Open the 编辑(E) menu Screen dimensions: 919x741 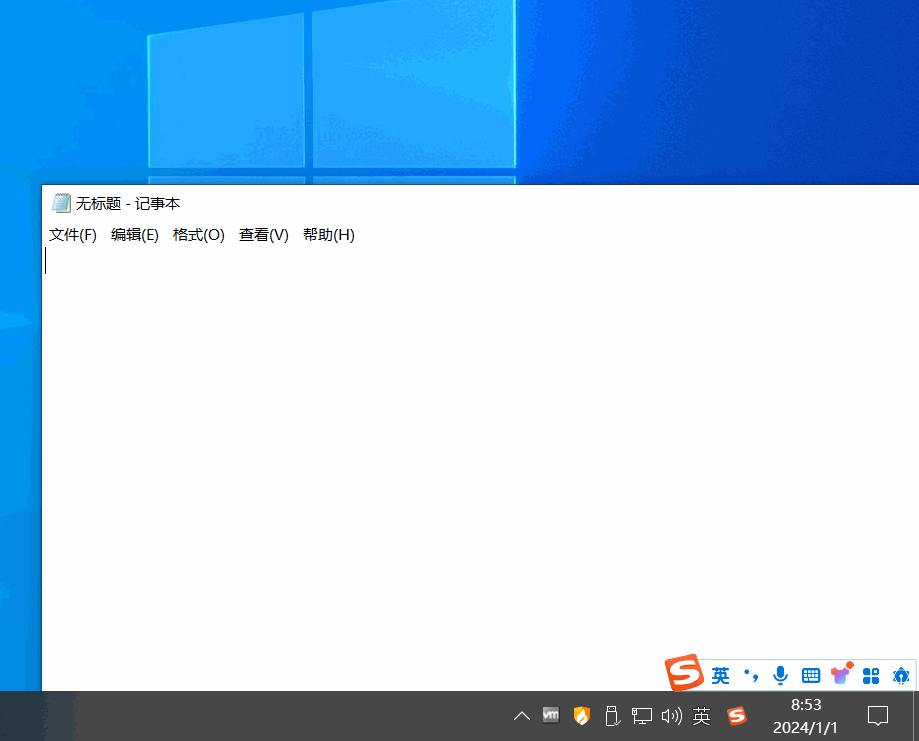(x=135, y=235)
